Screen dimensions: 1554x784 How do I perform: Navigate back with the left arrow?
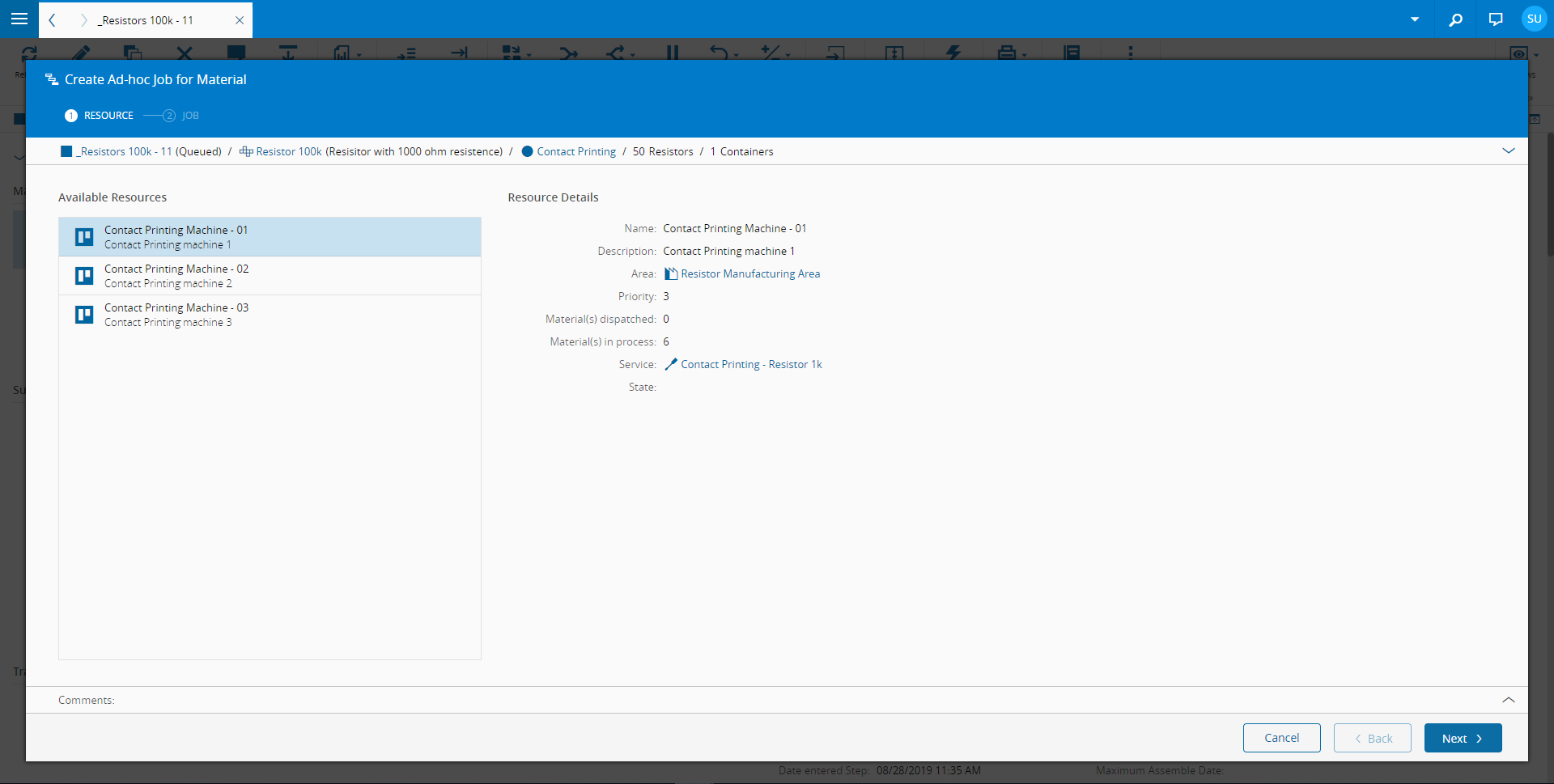[53, 20]
